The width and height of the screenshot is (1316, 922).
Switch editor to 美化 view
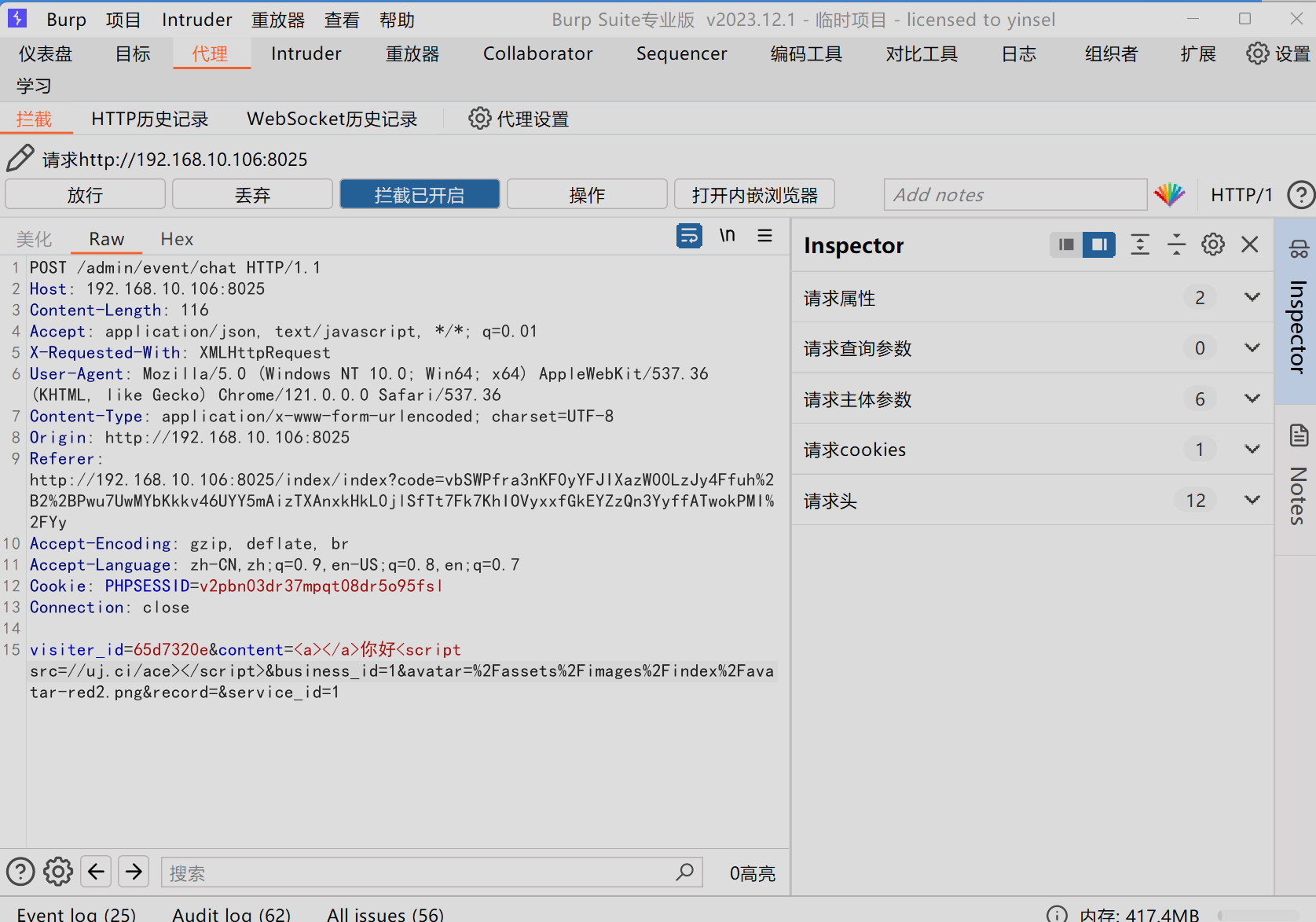[x=35, y=239]
